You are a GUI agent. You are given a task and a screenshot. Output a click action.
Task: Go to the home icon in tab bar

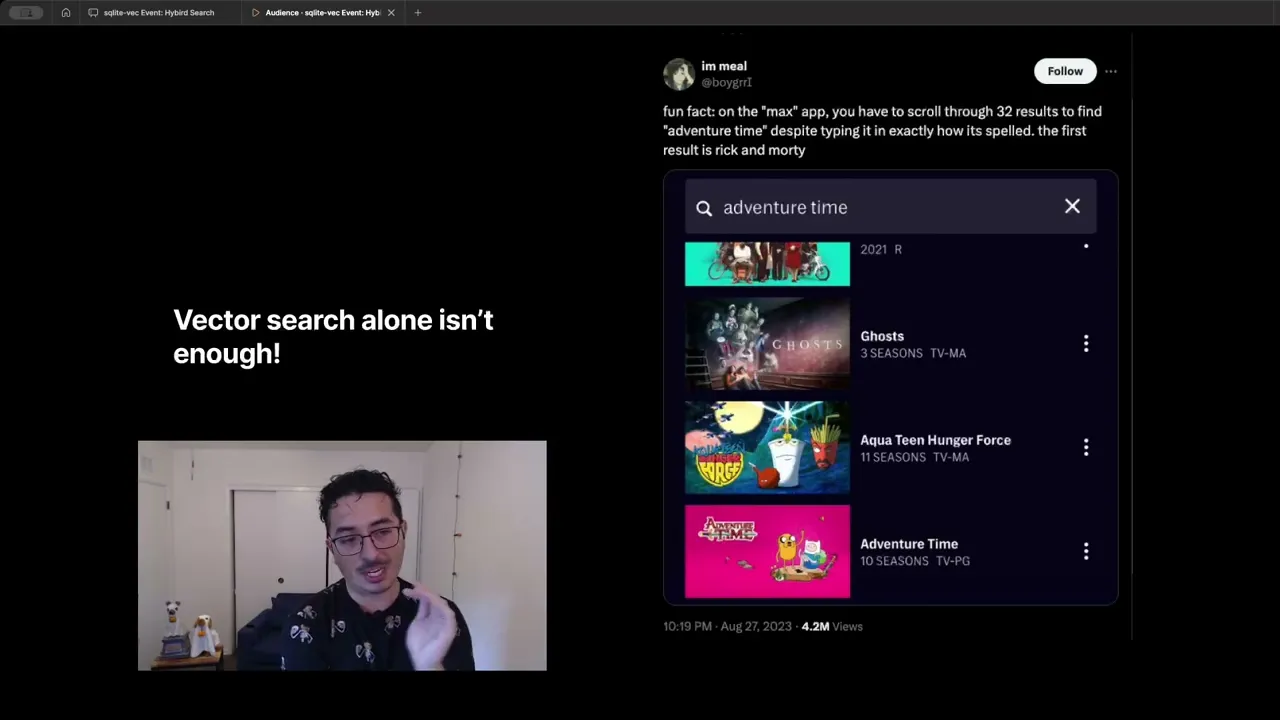click(66, 13)
